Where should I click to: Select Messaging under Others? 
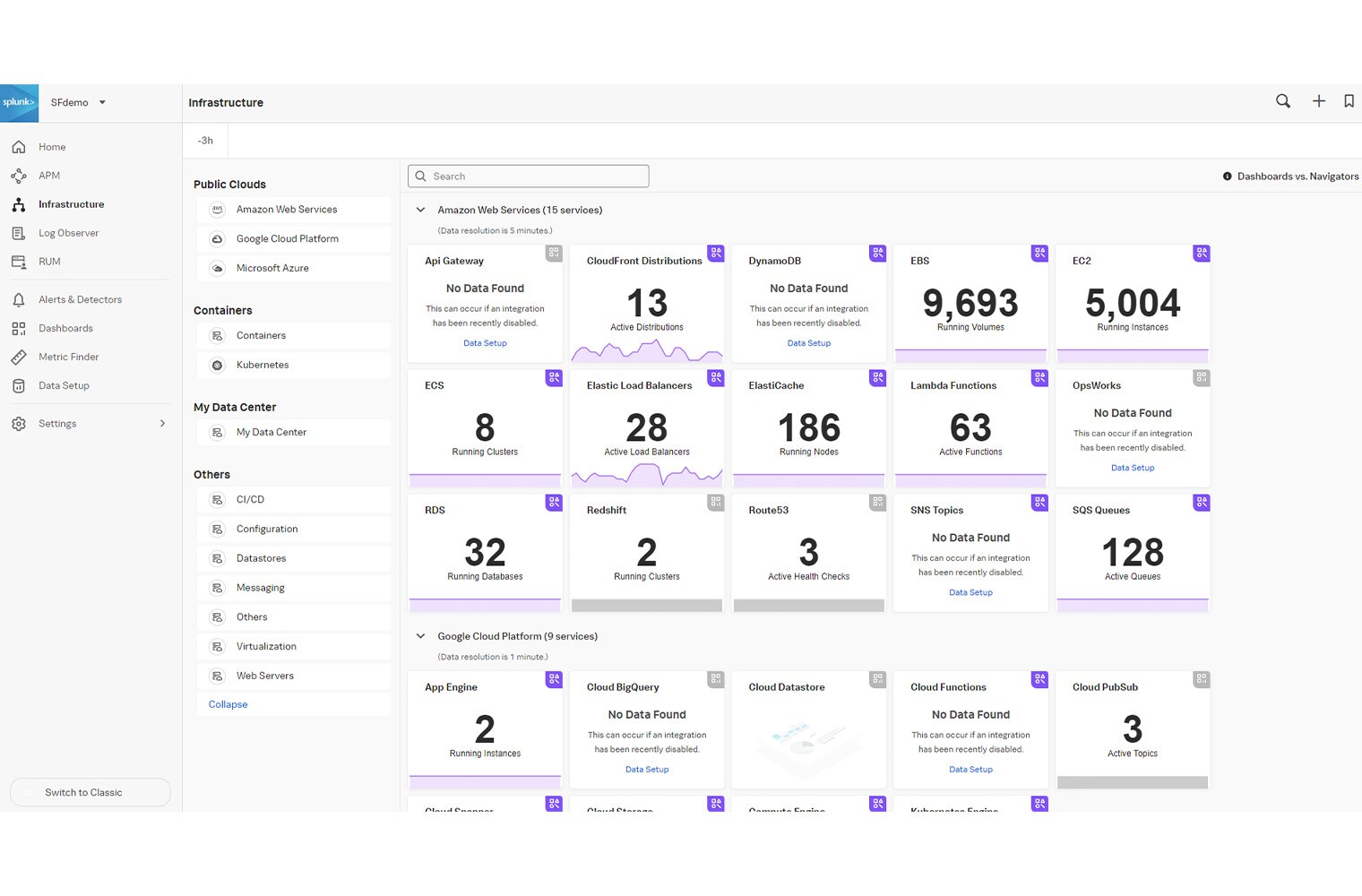pyautogui.click(x=293, y=588)
